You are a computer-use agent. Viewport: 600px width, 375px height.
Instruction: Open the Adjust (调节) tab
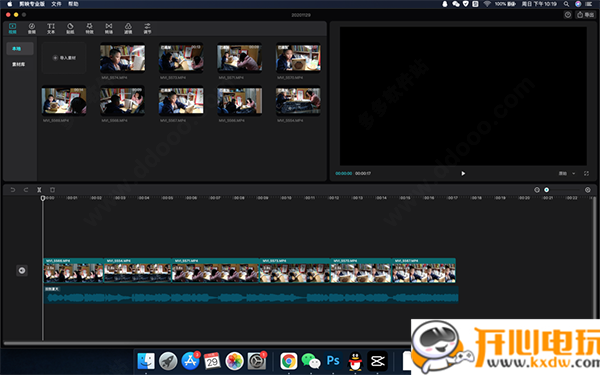coord(147,28)
